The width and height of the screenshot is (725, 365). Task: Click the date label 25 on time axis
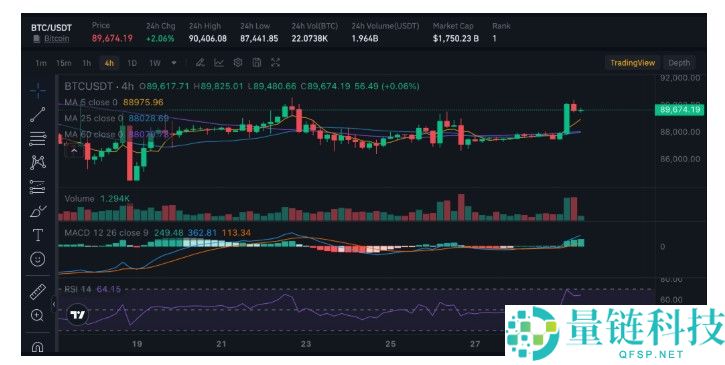pos(391,344)
